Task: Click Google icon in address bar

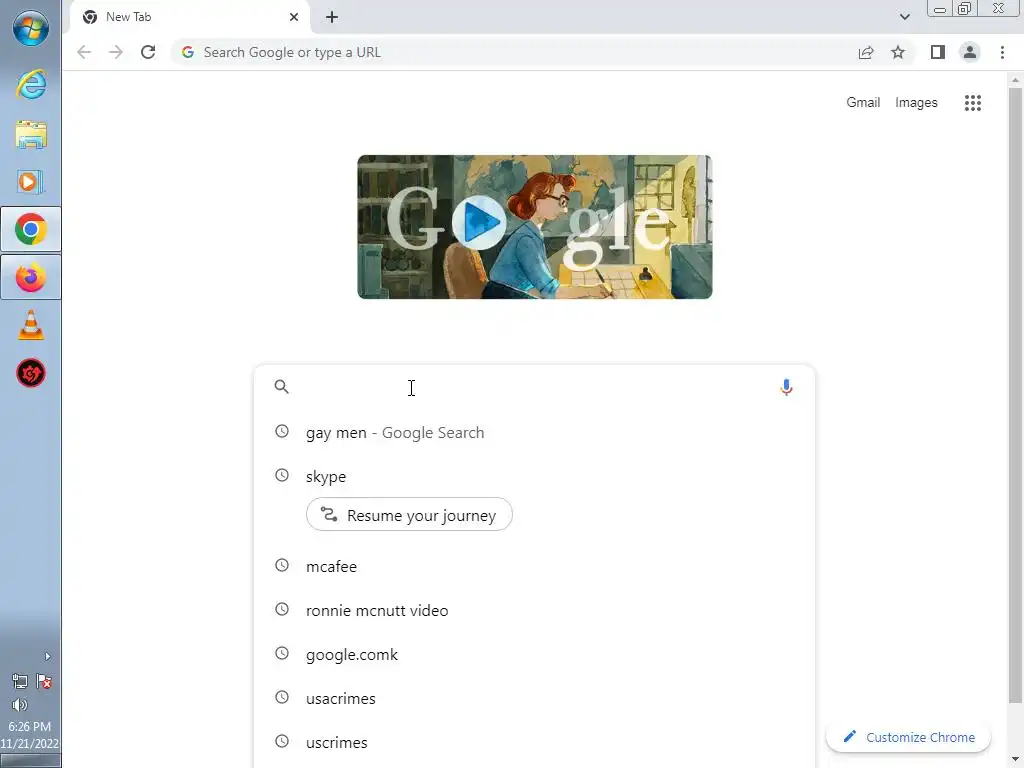Action: pyautogui.click(x=188, y=52)
